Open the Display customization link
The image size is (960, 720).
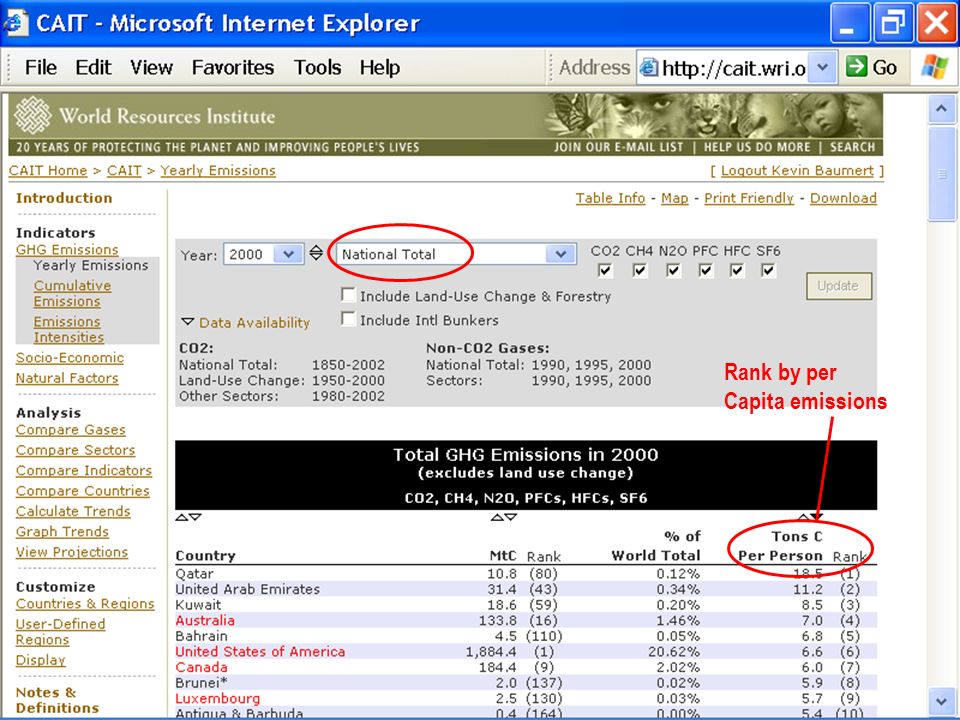(x=40, y=661)
